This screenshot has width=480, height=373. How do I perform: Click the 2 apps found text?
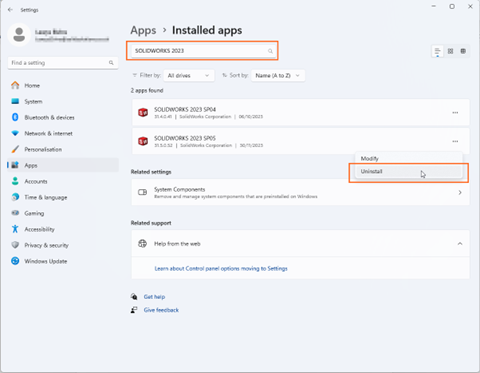(147, 90)
